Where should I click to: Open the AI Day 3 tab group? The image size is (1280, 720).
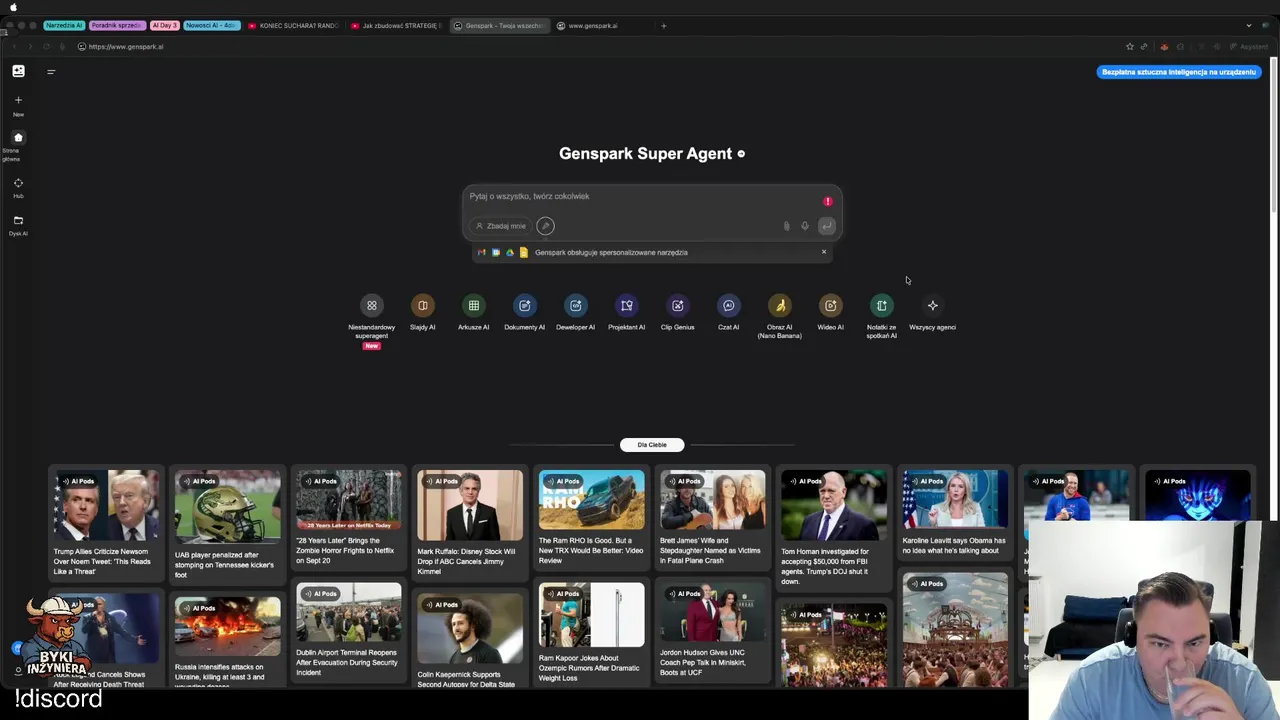click(164, 25)
